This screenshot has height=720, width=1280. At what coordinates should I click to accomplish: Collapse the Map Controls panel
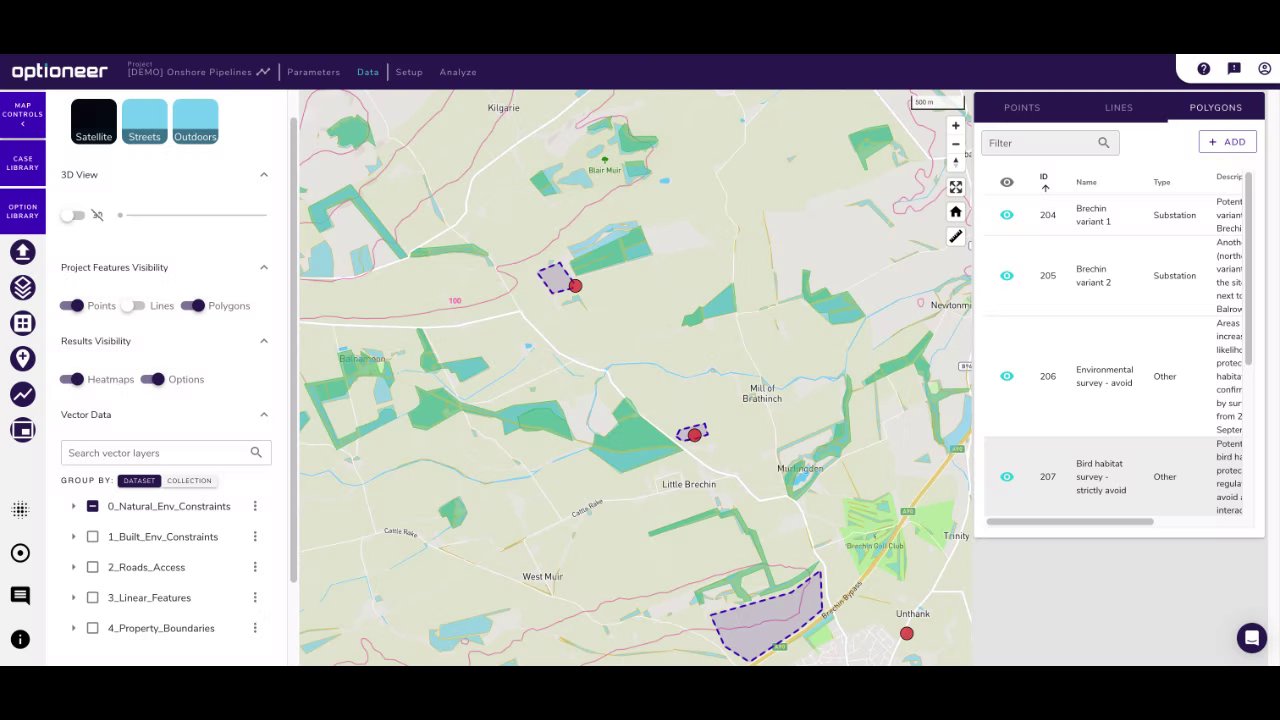click(x=22, y=114)
